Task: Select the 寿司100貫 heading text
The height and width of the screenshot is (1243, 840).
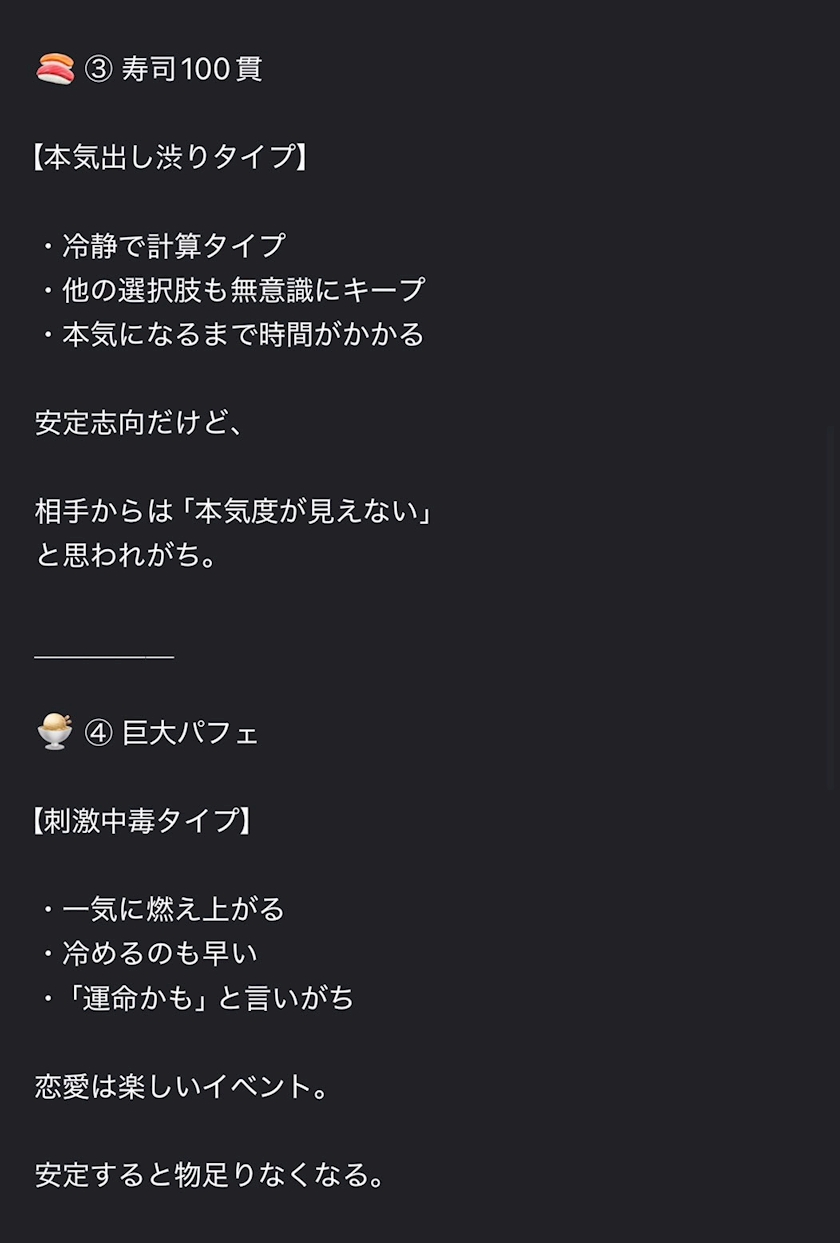Action: tap(192, 69)
